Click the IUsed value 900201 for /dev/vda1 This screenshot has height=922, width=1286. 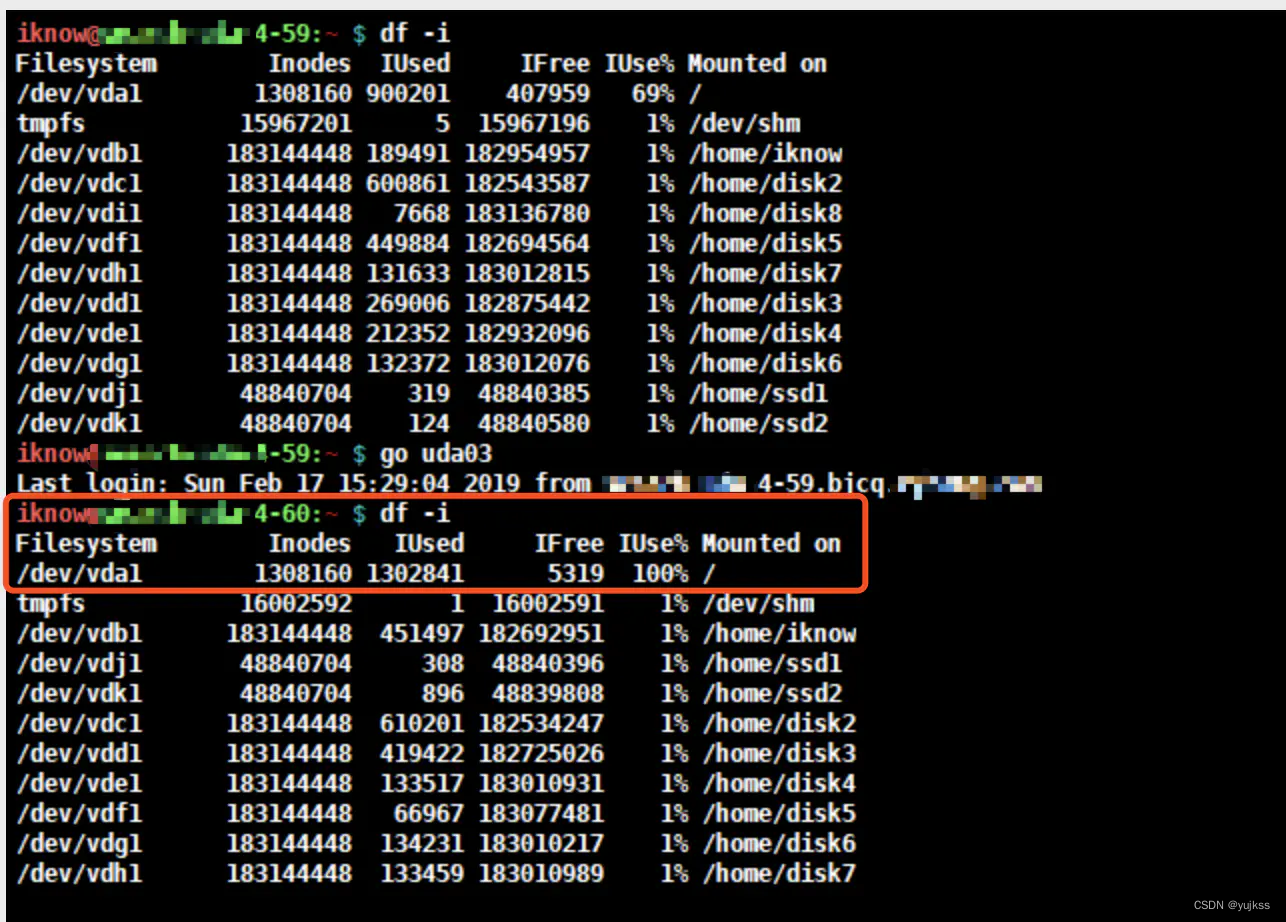click(408, 94)
